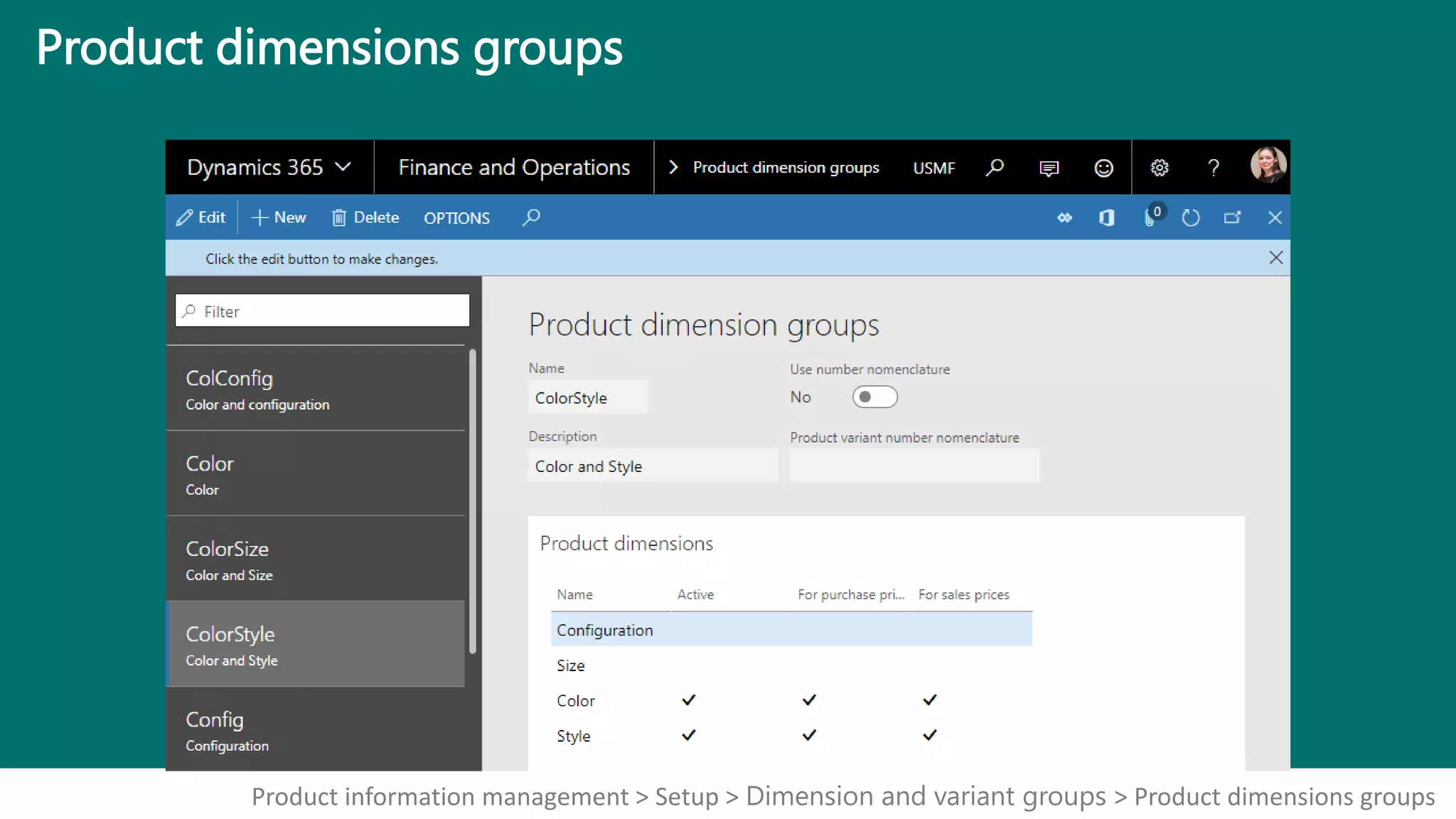The width and height of the screenshot is (1456, 819).
Task: Toggle Active checkmark for Style
Action: (x=688, y=734)
